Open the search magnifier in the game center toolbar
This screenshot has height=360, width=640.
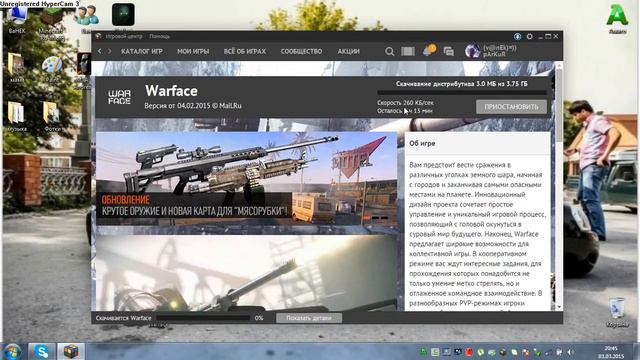(389, 51)
